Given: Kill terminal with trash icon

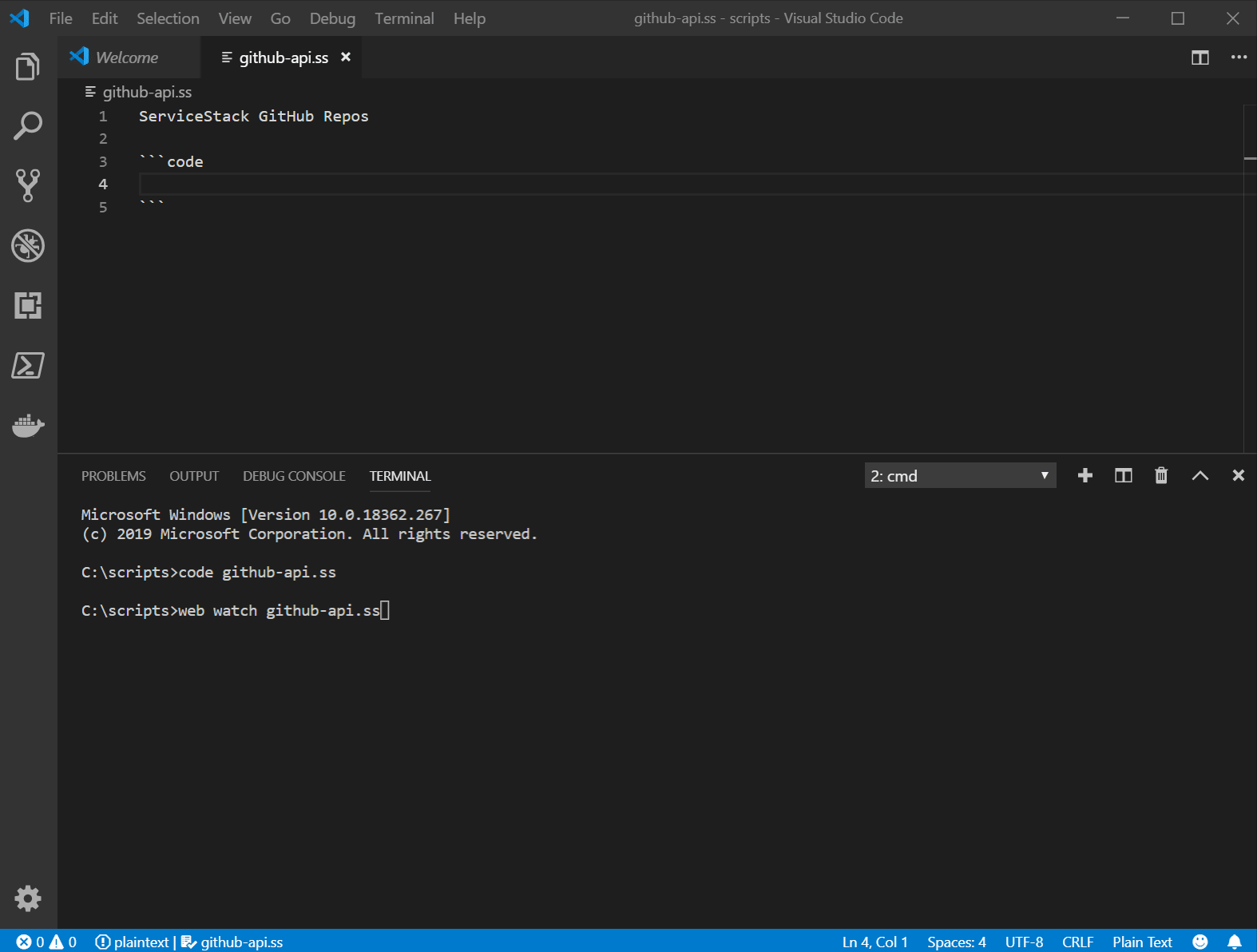Looking at the screenshot, I should 1162,476.
